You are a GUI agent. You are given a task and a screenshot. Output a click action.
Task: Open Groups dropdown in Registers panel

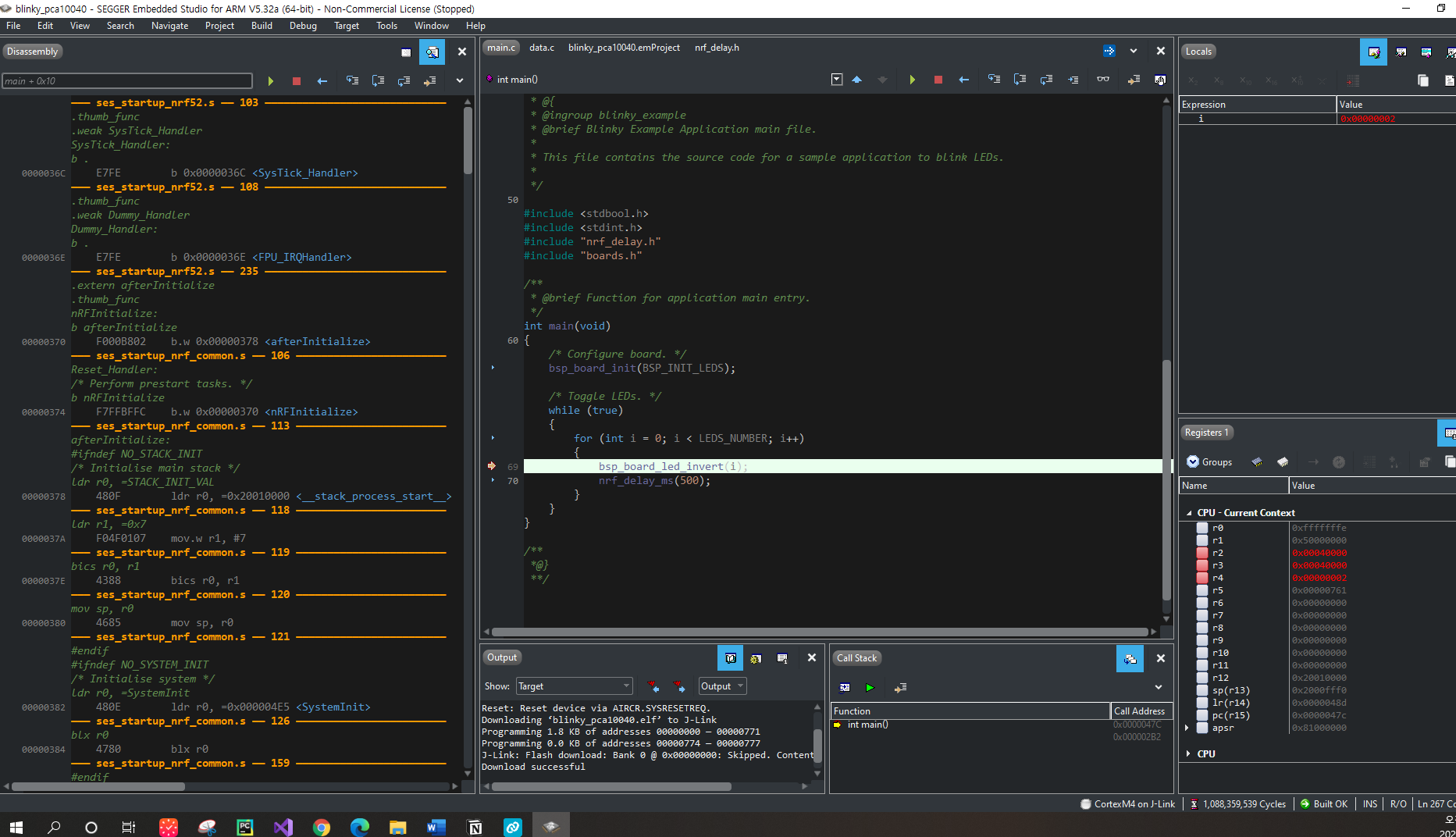1209,462
